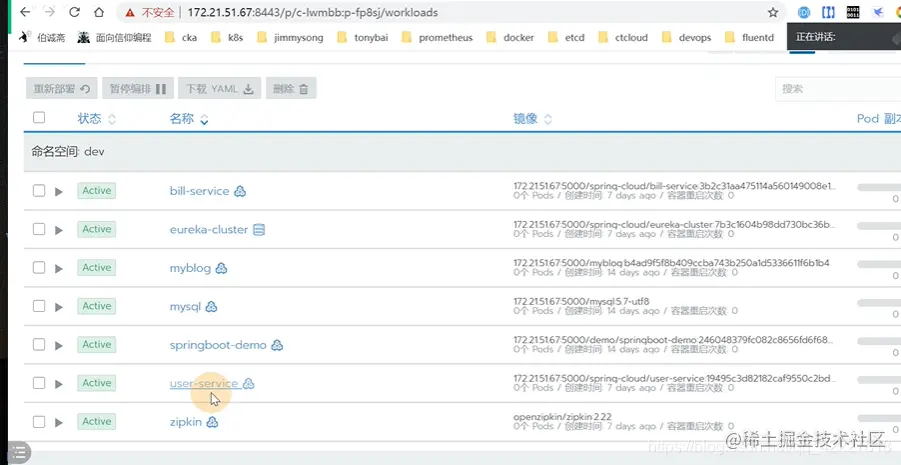The width and height of the screenshot is (901, 465).
Task: Select the mysql row checkbox
Action: coord(38,306)
